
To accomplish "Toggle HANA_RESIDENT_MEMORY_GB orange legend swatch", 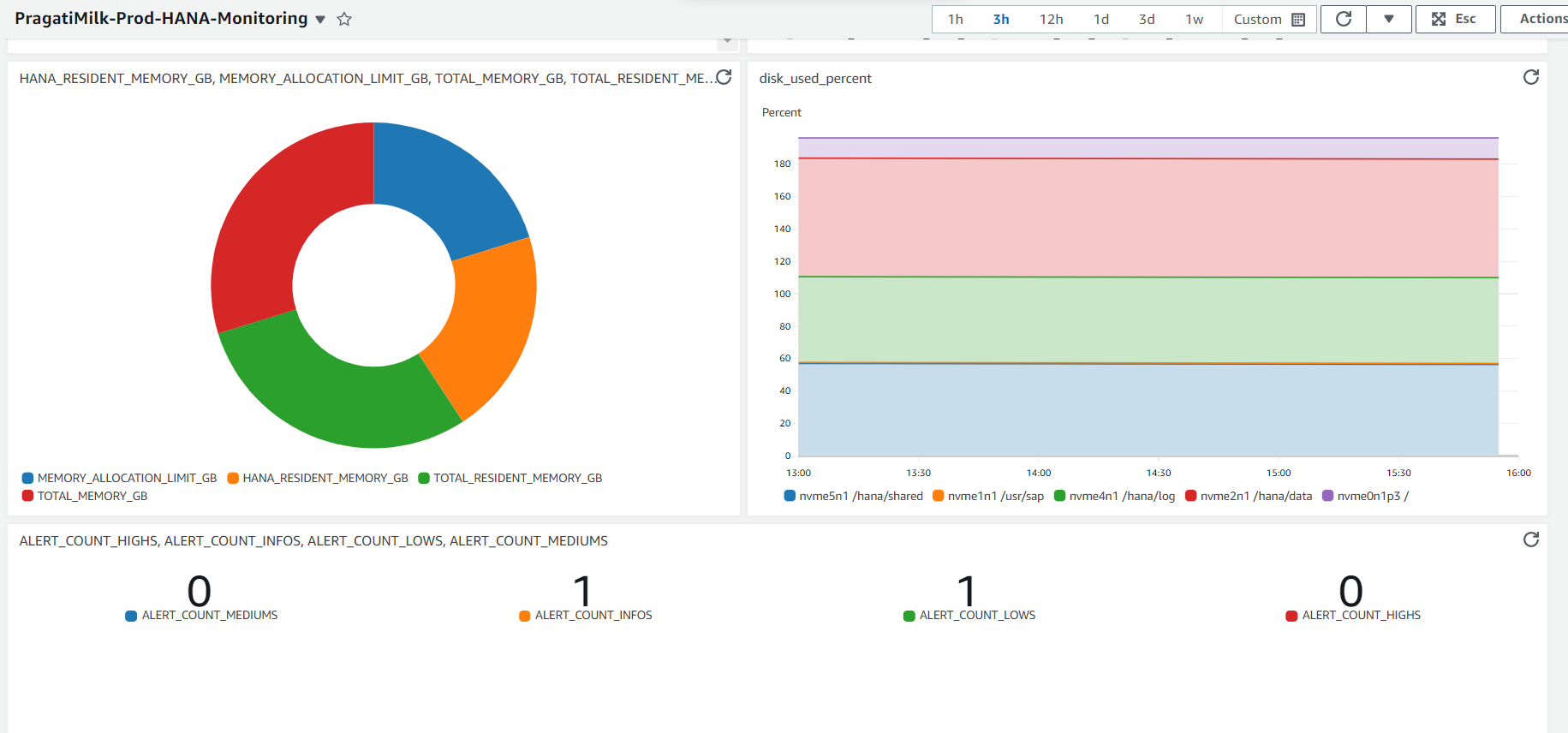I will click(x=233, y=478).
